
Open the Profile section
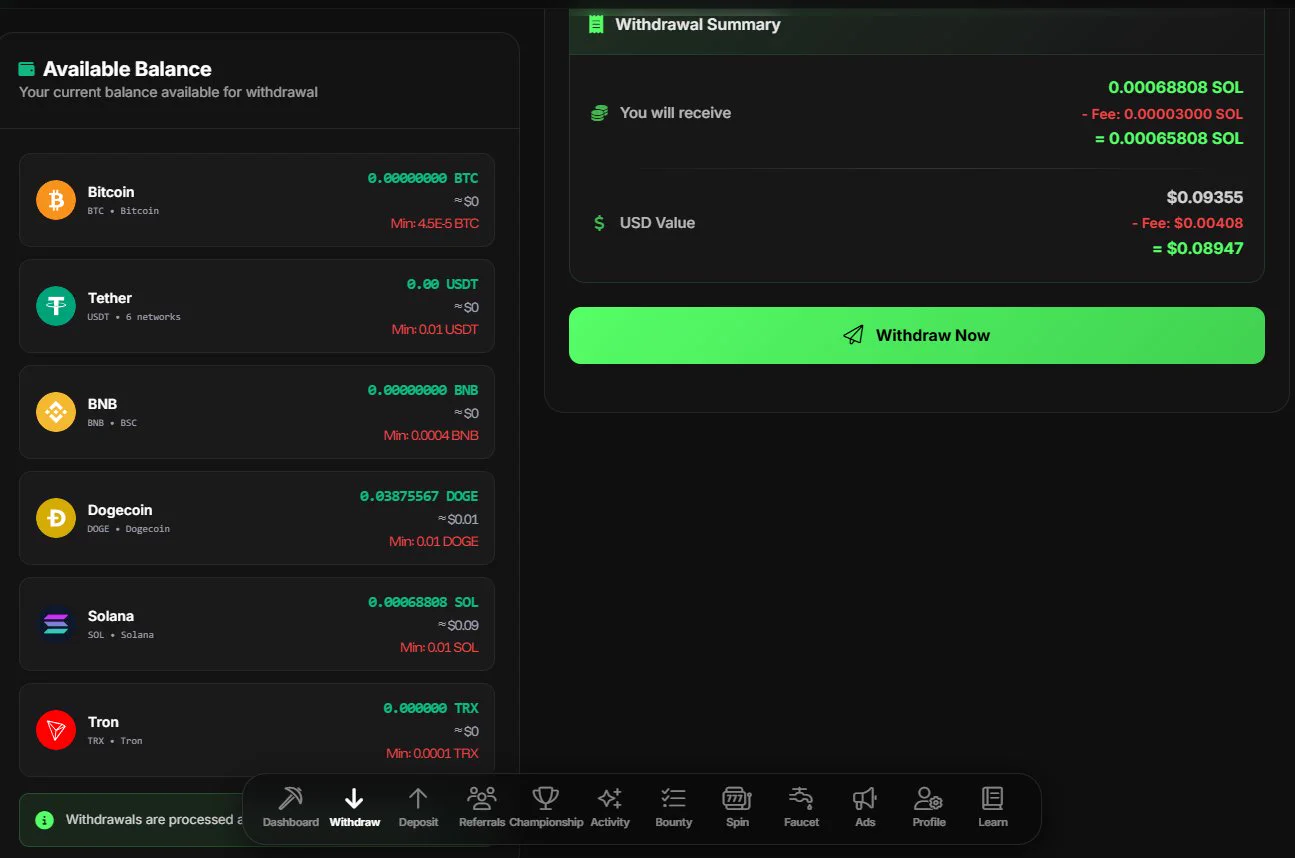tap(929, 808)
